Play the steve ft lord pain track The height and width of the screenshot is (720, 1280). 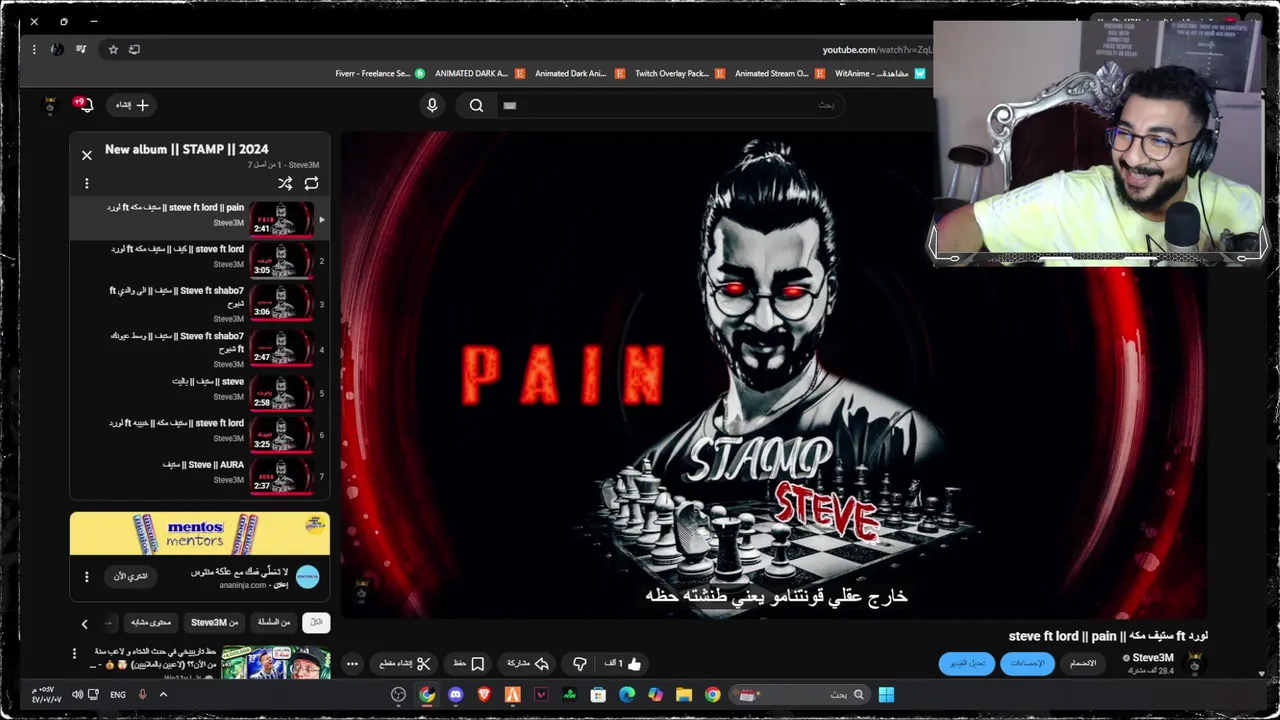(199, 219)
